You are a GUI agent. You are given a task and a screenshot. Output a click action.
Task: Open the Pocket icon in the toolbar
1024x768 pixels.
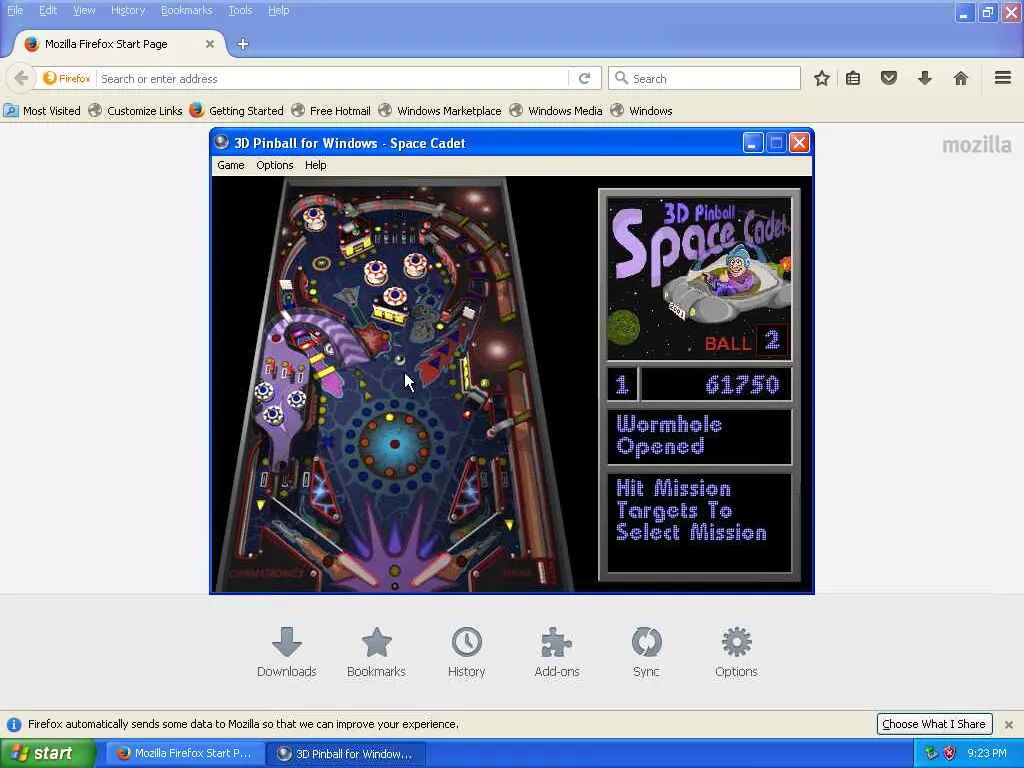click(889, 78)
